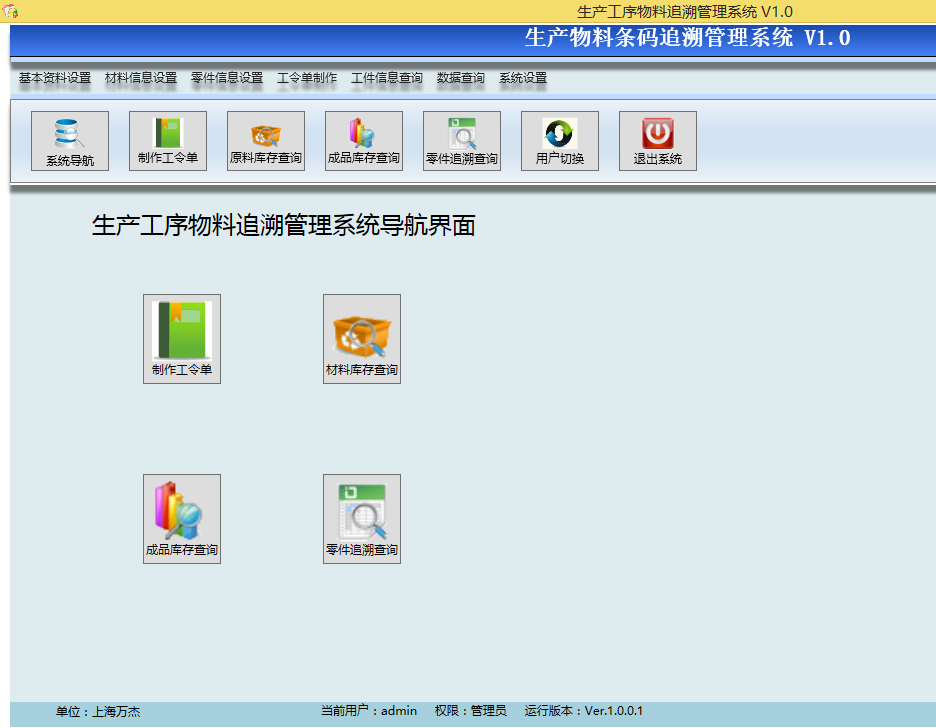Click the window title 生产工序物料追溯管理系统 V1.0
The width and height of the screenshot is (936, 728).
click(685, 11)
